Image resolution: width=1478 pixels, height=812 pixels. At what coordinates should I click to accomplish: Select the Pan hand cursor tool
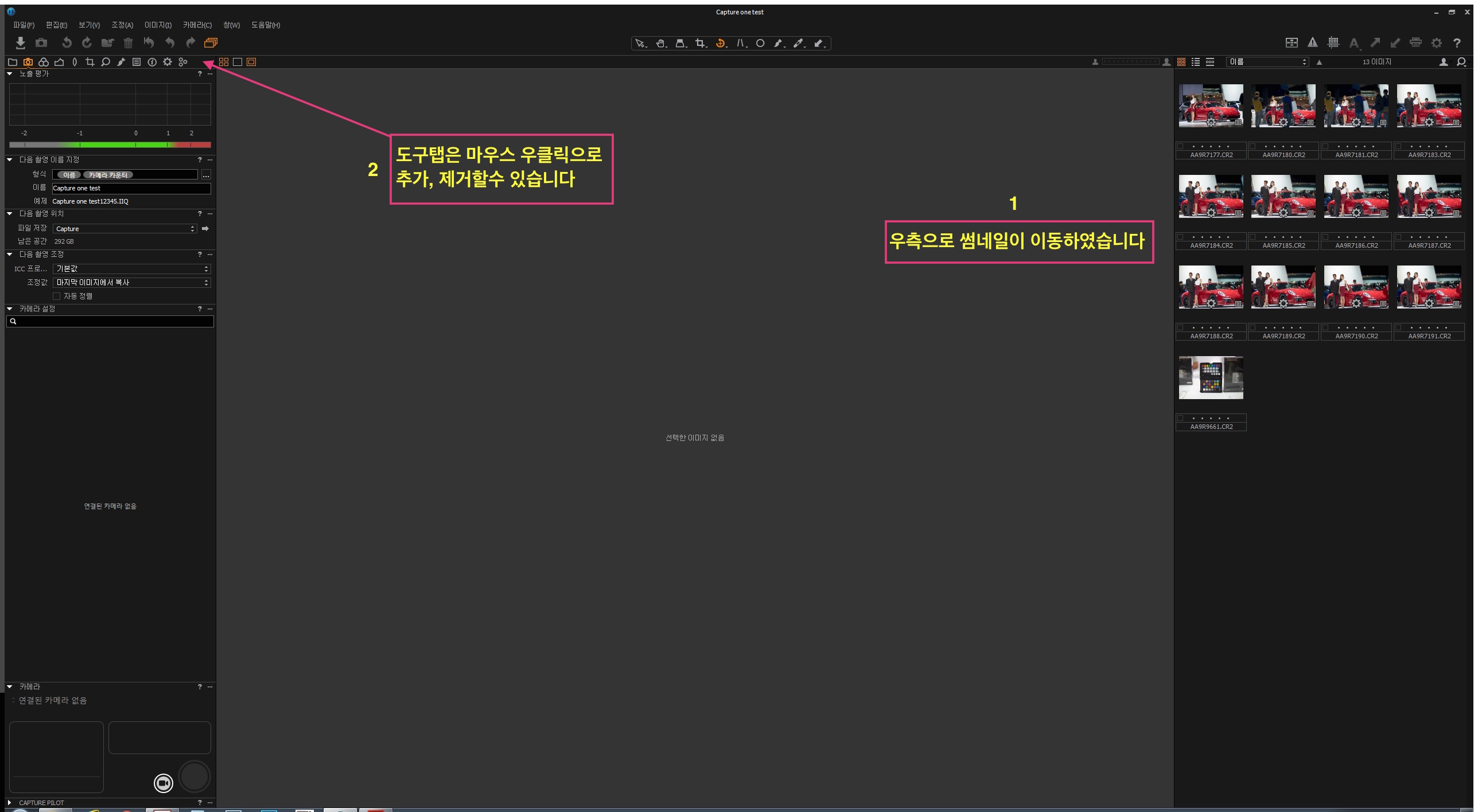pyautogui.click(x=660, y=43)
